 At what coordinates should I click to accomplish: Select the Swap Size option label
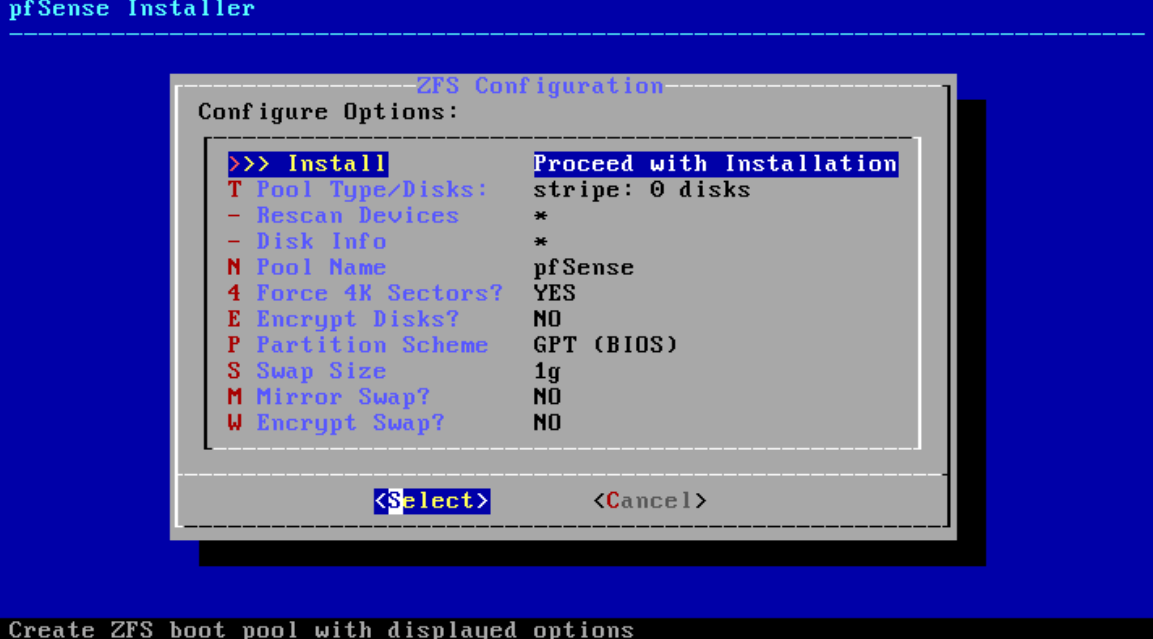coord(320,371)
